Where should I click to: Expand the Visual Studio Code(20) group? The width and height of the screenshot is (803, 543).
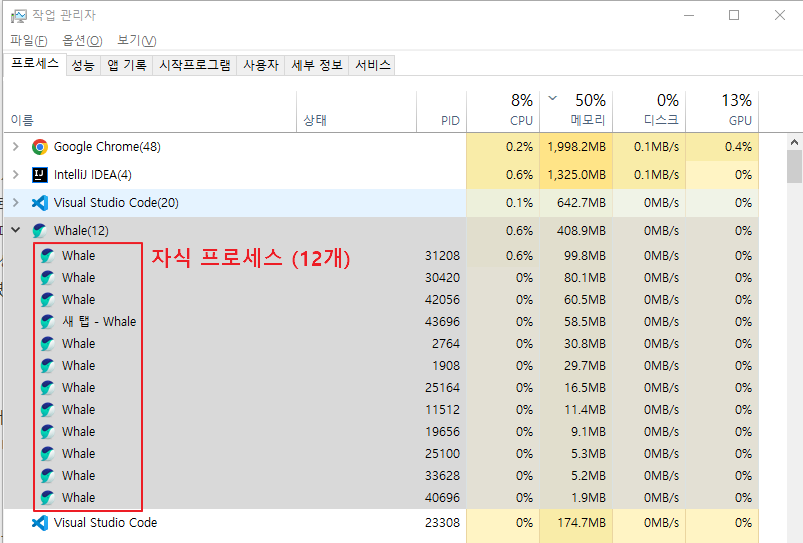click(15, 203)
